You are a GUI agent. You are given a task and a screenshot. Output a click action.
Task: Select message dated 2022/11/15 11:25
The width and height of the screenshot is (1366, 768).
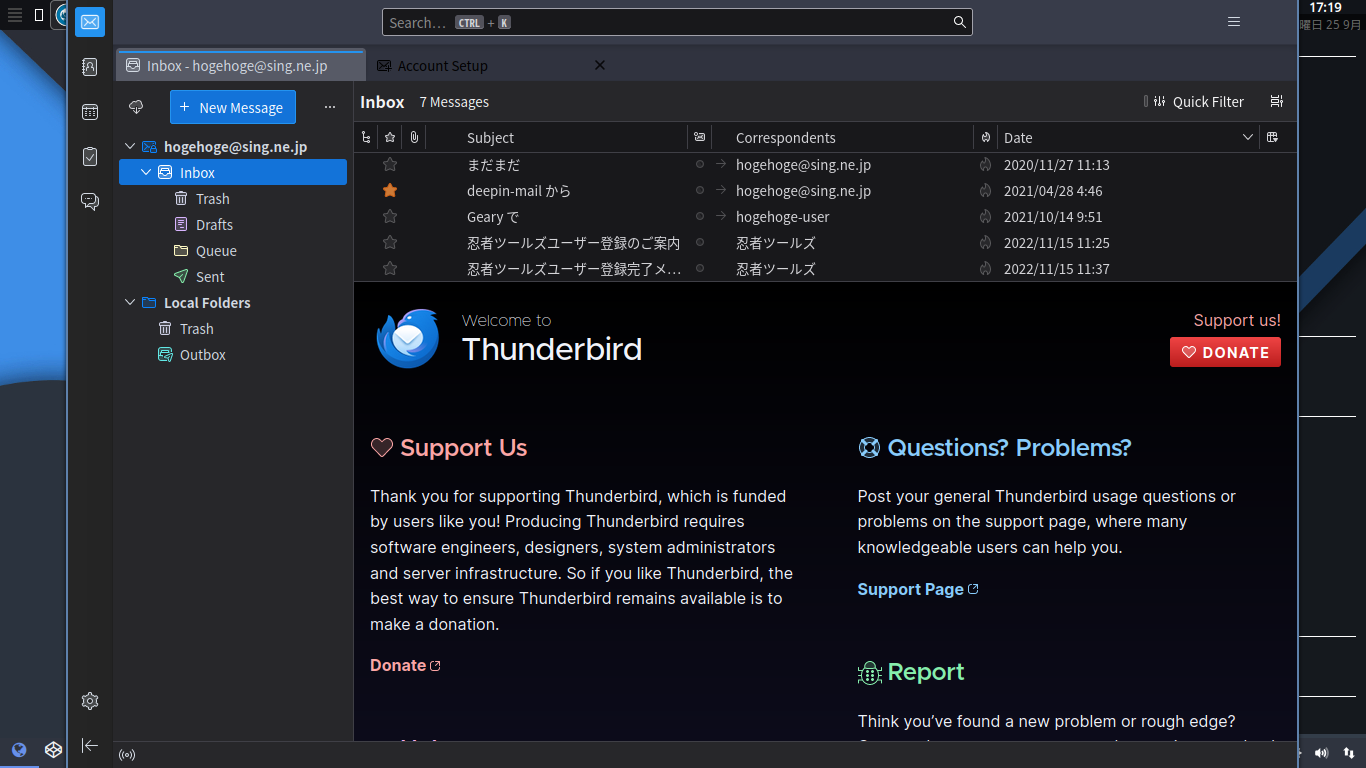[825, 243]
